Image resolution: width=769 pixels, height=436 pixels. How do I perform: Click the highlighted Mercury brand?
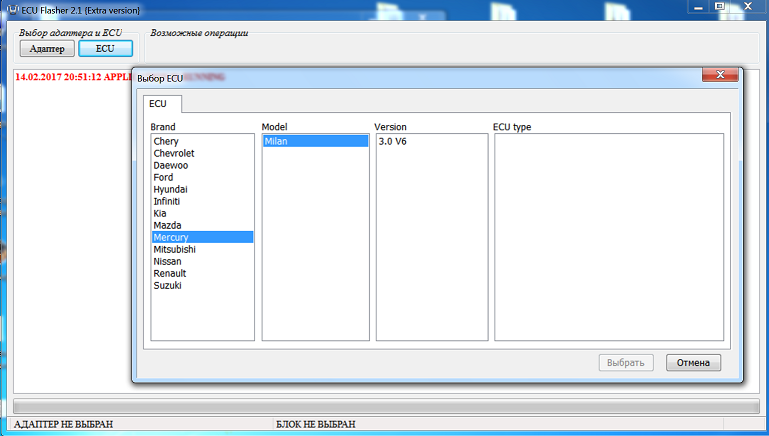click(203, 237)
